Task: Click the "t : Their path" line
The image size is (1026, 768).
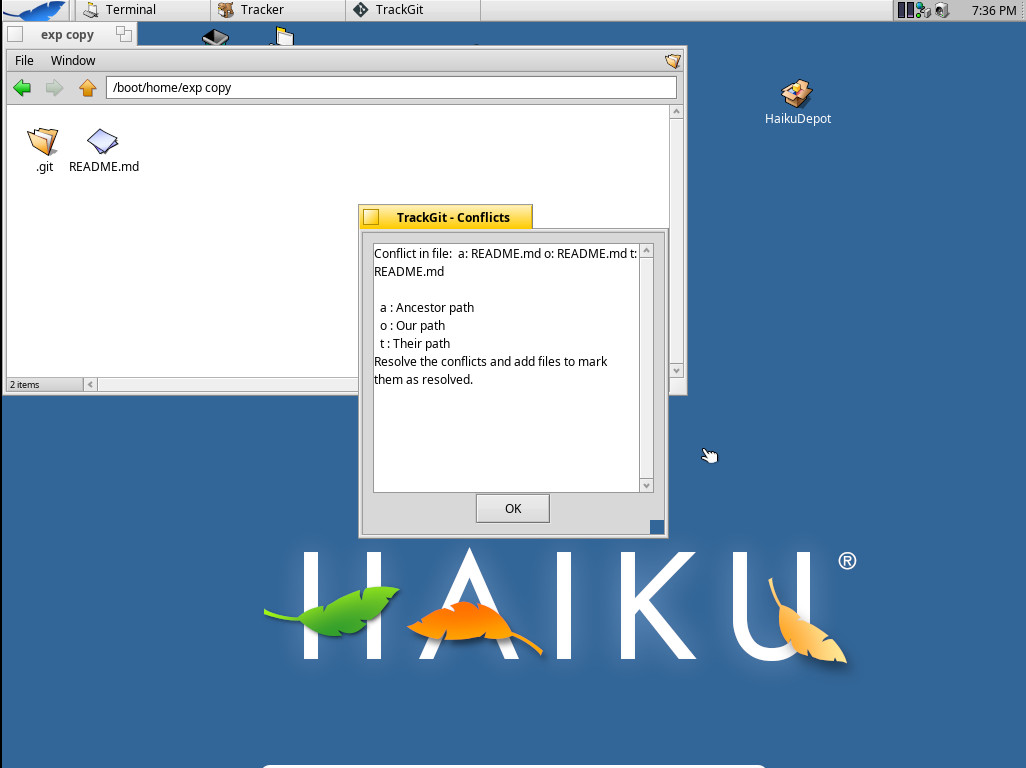Action: (415, 343)
